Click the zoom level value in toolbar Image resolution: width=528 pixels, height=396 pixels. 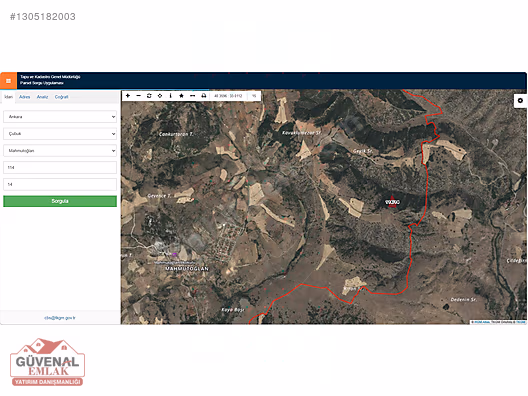click(x=254, y=96)
